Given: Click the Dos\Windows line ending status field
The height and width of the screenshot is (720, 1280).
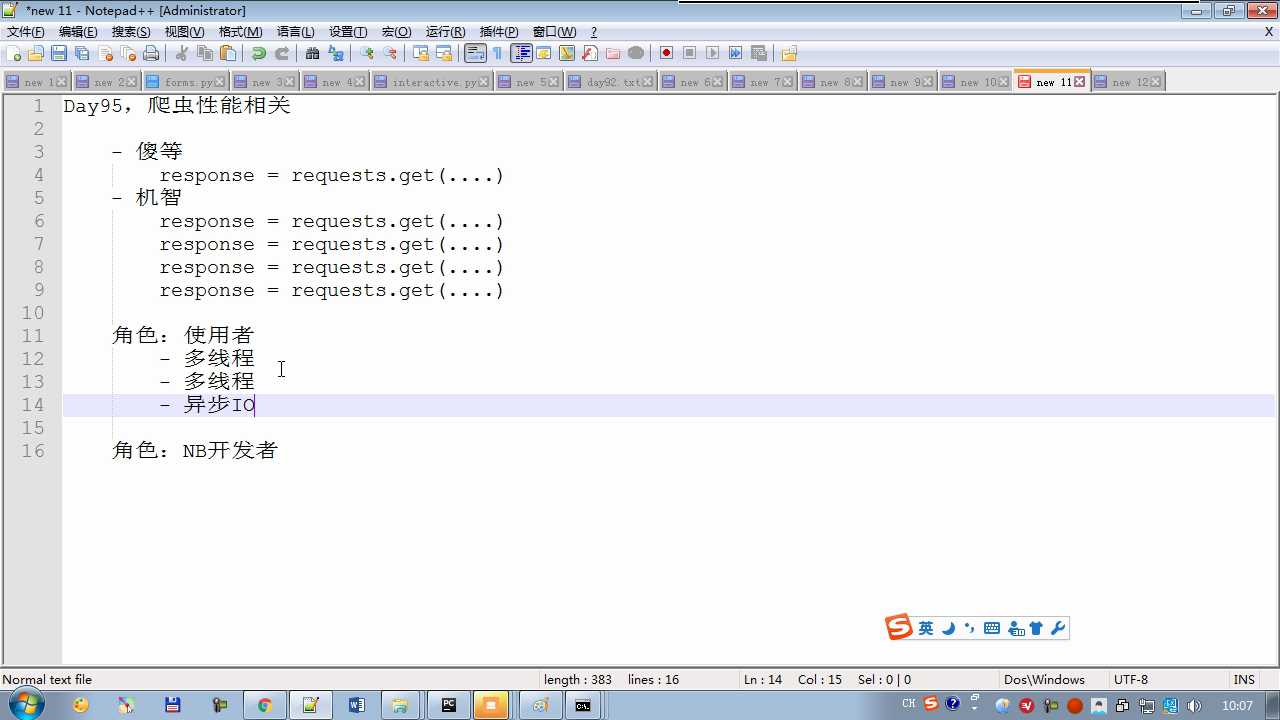Looking at the screenshot, I should pyautogui.click(x=1044, y=680).
